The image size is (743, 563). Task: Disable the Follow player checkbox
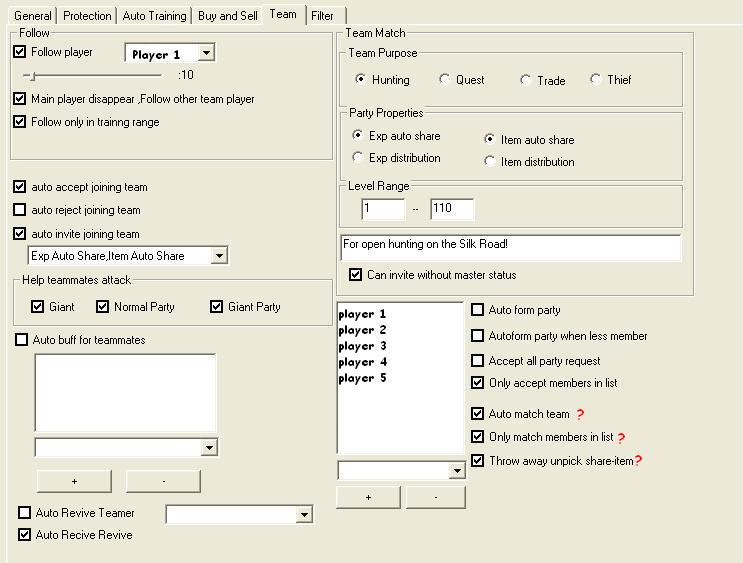pos(20,52)
